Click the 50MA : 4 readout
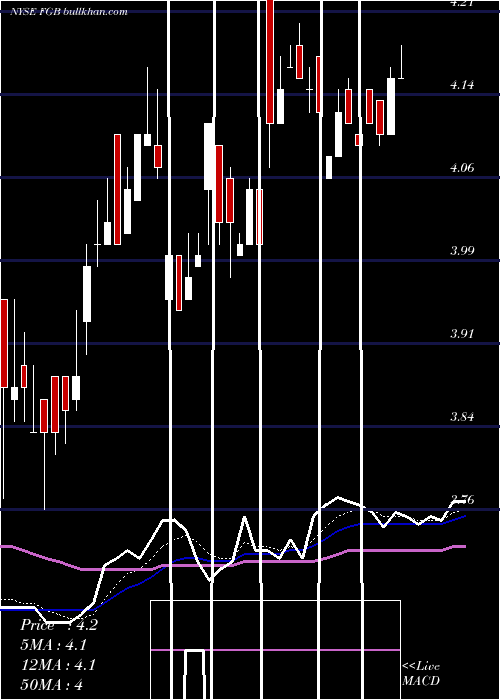Viewport: 500px width, 700px height. tap(53, 685)
